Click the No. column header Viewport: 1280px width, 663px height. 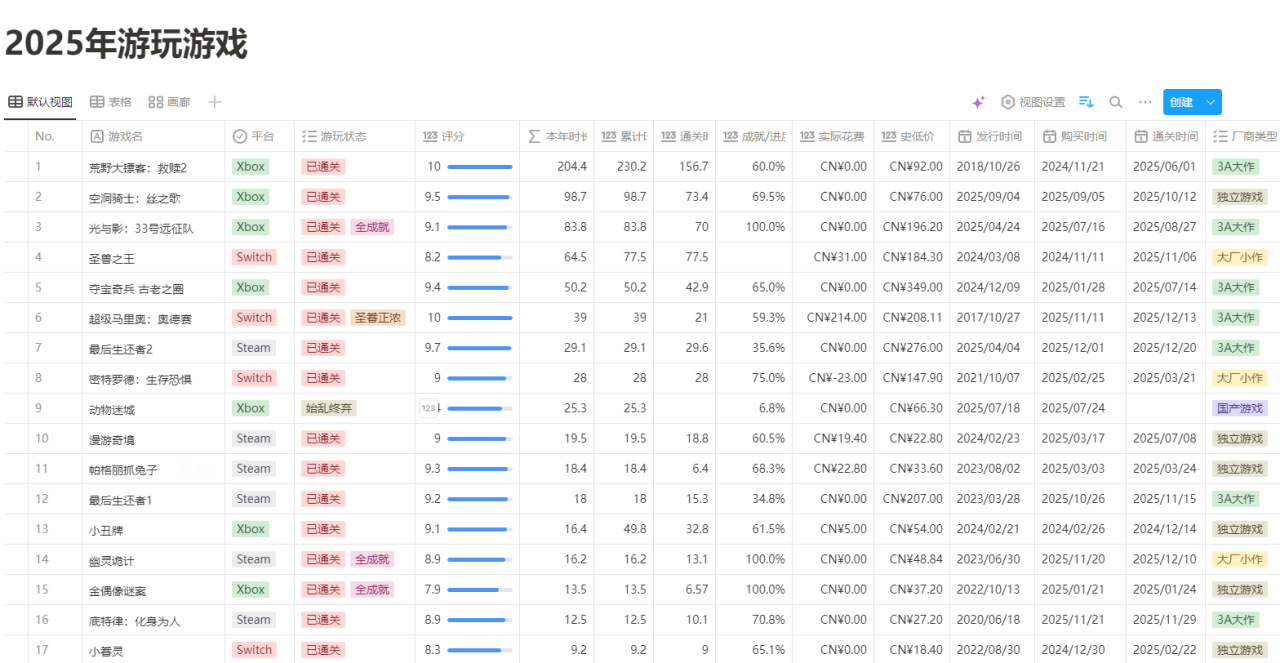pos(55,136)
